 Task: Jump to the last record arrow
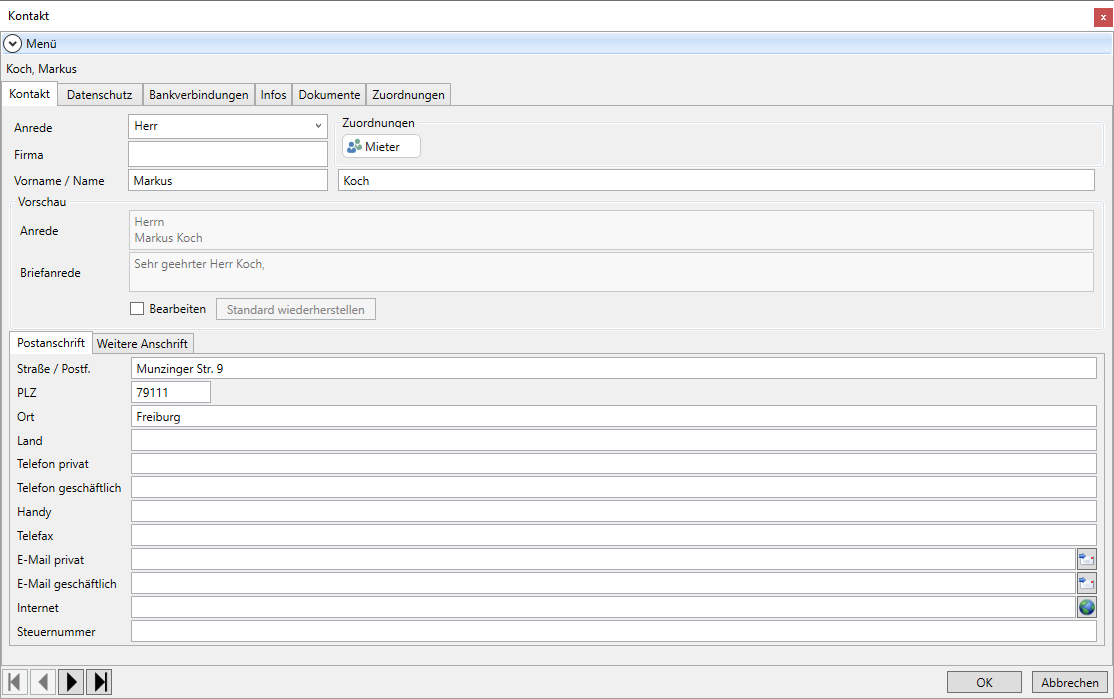(x=99, y=682)
